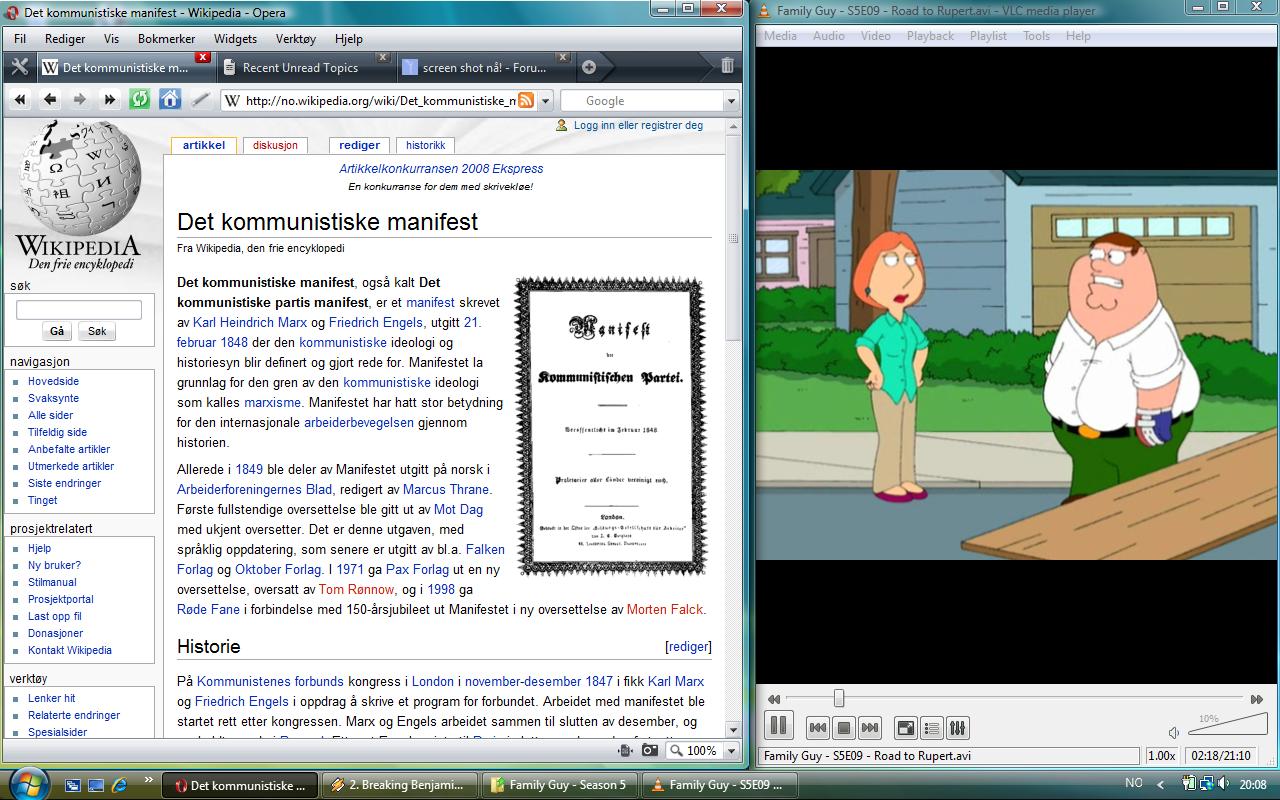Toggle fullscreen in VLC
1280x800 pixels.
tap(905, 728)
